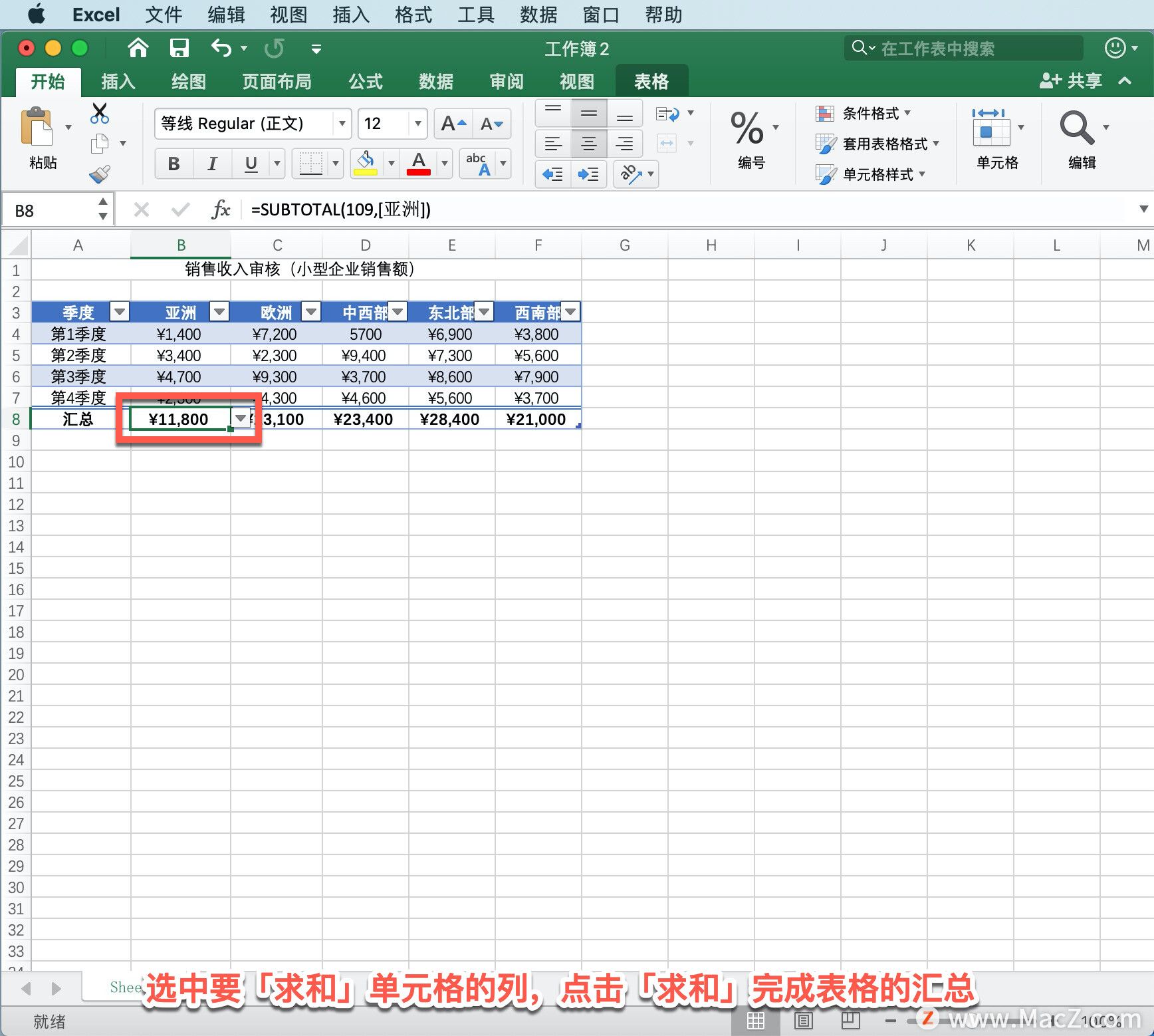Align text to the left

click(553, 144)
